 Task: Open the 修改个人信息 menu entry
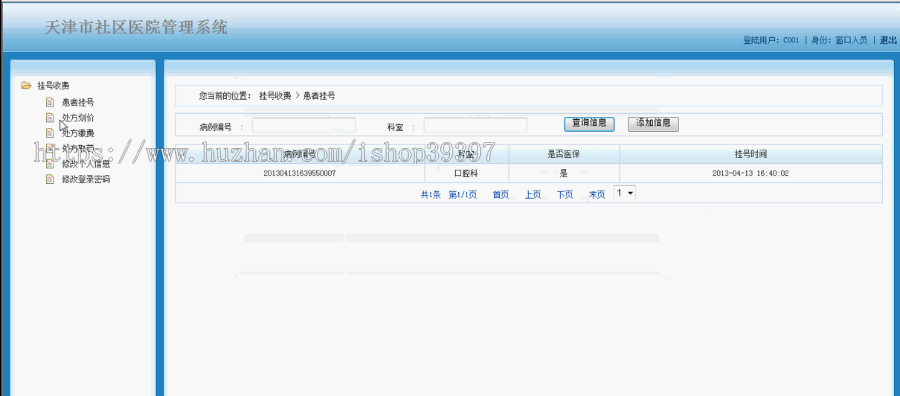click(86, 164)
